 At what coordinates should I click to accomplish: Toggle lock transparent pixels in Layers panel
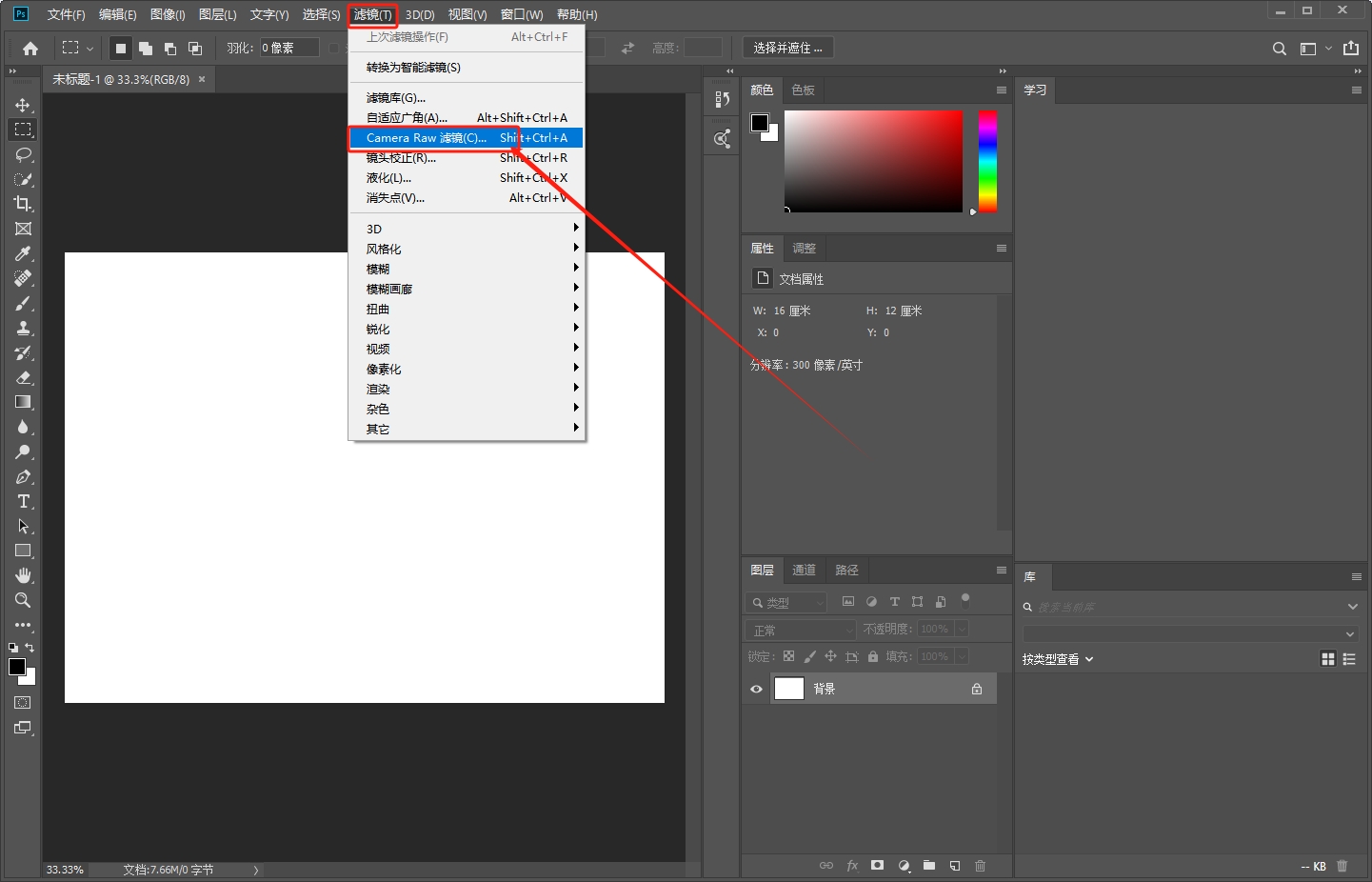[x=788, y=656]
